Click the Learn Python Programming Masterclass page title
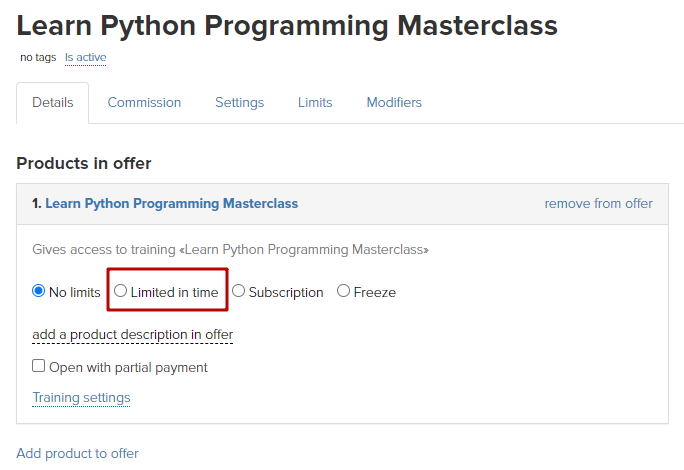This screenshot has width=684, height=470. coord(287,26)
